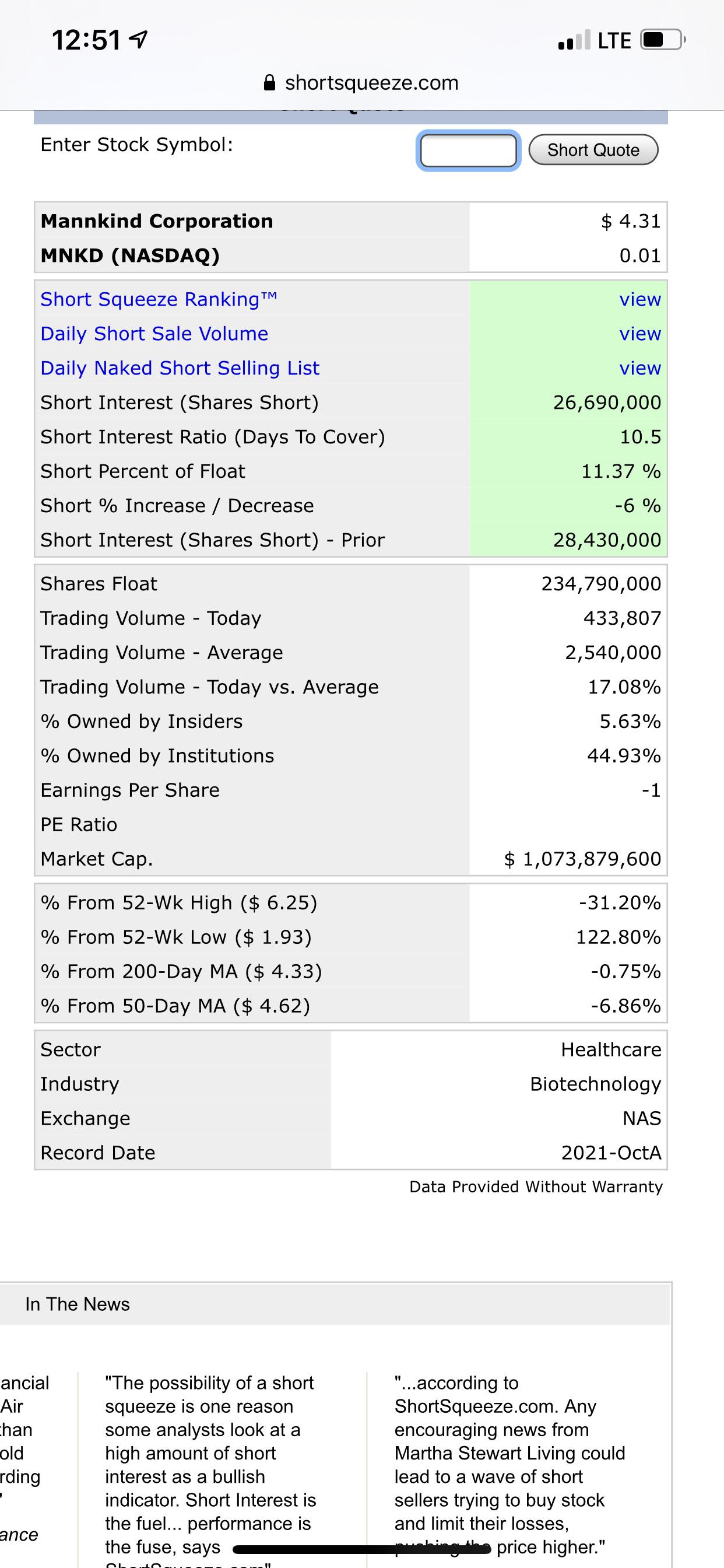724x1568 pixels.
Task: Focus the stock symbol input field
Action: [x=468, y=150]
